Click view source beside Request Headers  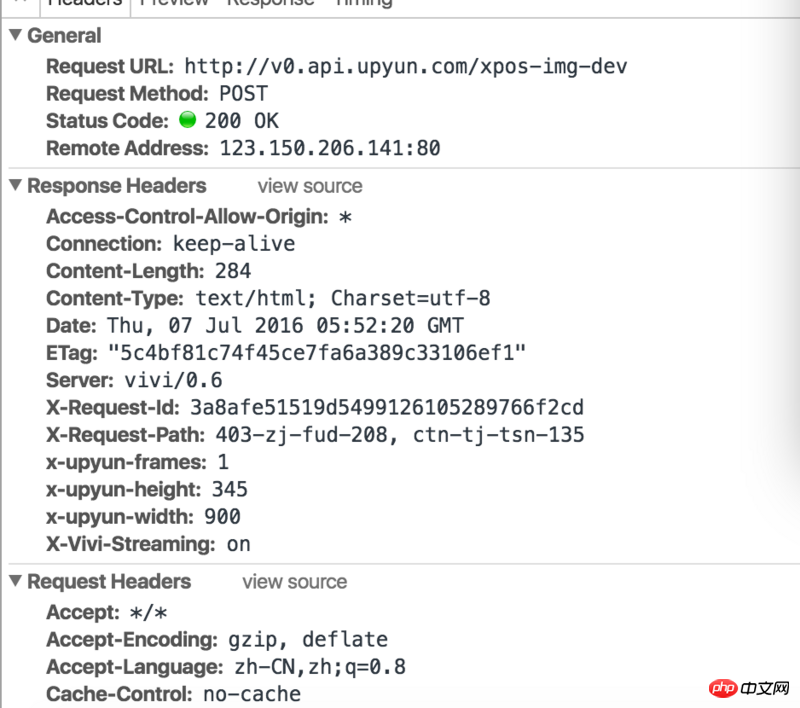[x=294, y=582]
